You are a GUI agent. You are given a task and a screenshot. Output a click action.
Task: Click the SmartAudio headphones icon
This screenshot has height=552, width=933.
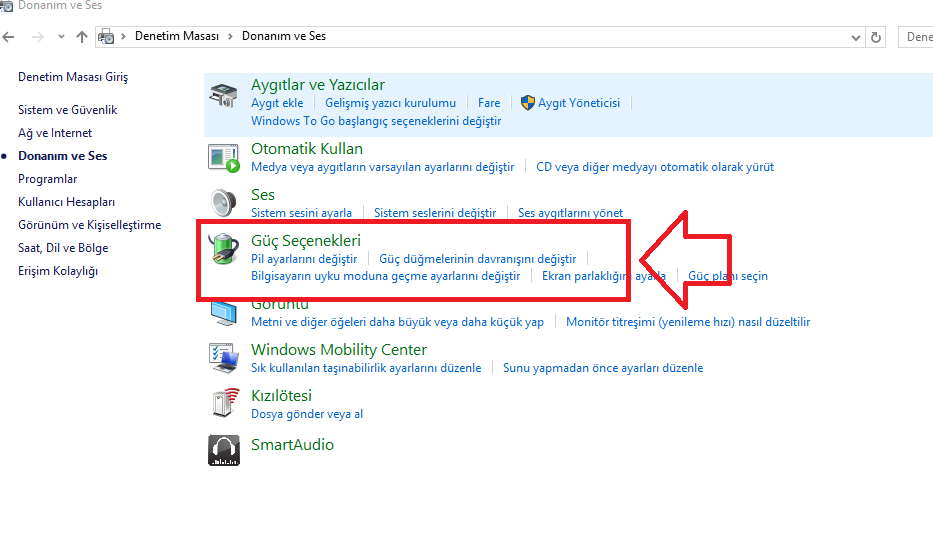coord(224,450)
